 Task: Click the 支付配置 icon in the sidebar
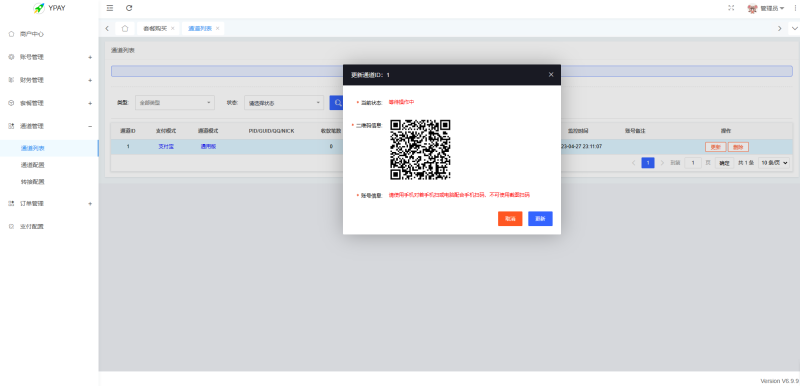(x=11, y=226)
